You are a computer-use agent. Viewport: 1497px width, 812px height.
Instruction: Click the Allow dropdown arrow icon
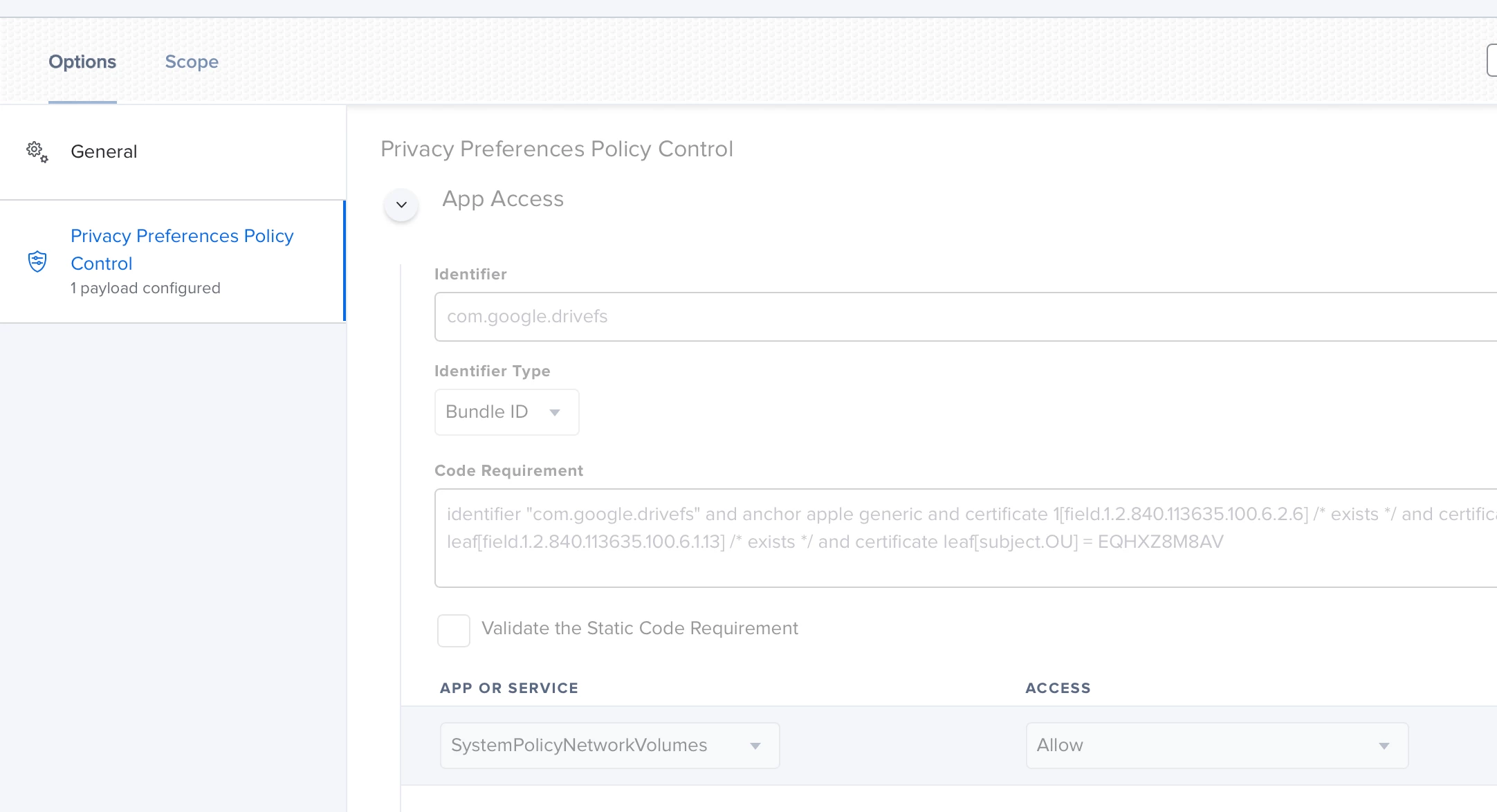click(1384, 746)
